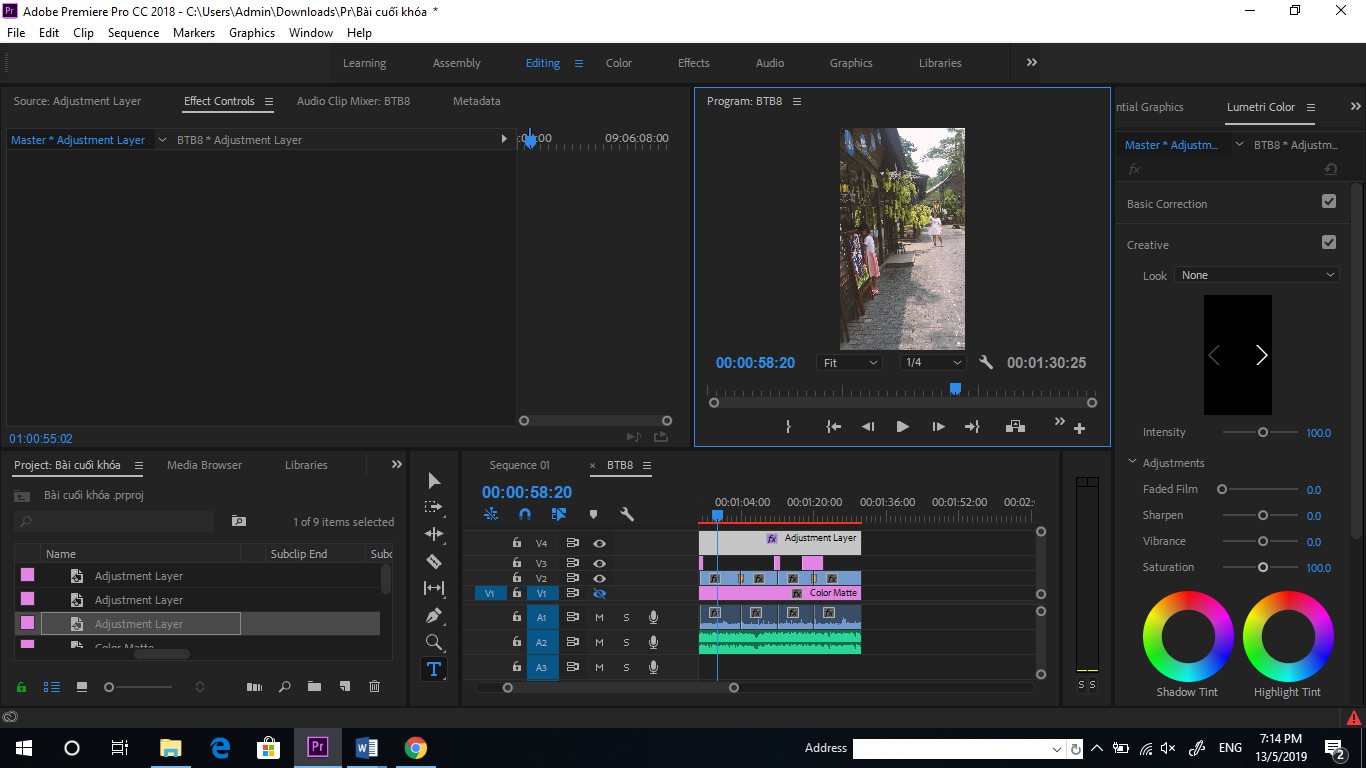The width and height of the screenshot is (1366, 768).
Task: Open Word from the Windows taskbar
Action: click(x=366, y=748)
